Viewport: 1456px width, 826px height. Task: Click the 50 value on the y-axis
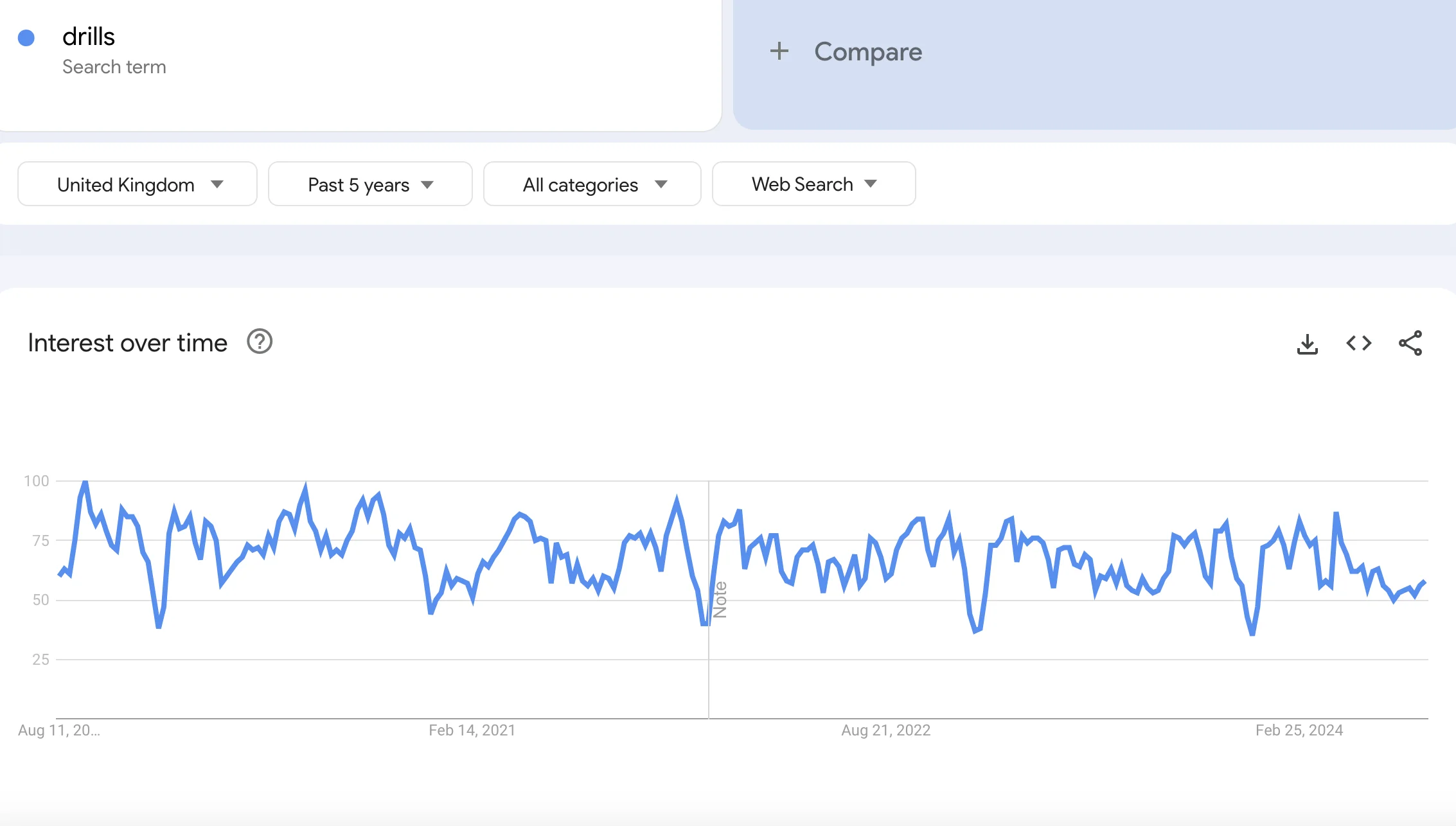pos(40,600)
